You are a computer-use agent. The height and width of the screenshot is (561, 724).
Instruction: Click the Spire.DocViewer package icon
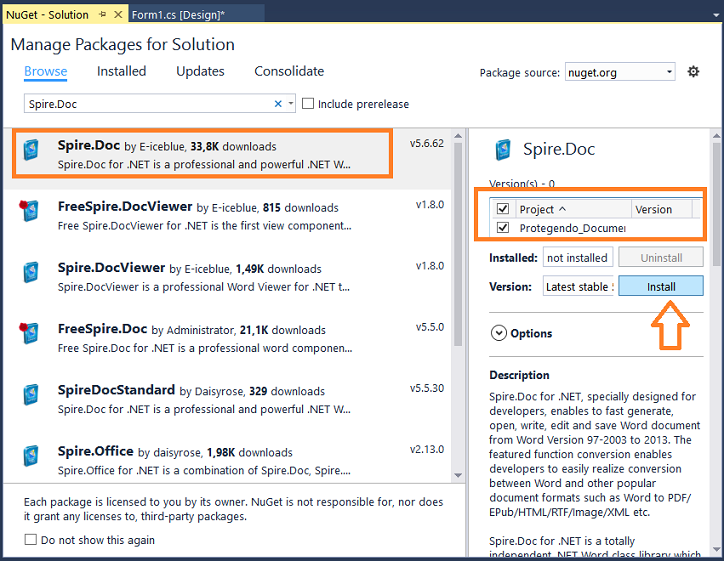31,272
